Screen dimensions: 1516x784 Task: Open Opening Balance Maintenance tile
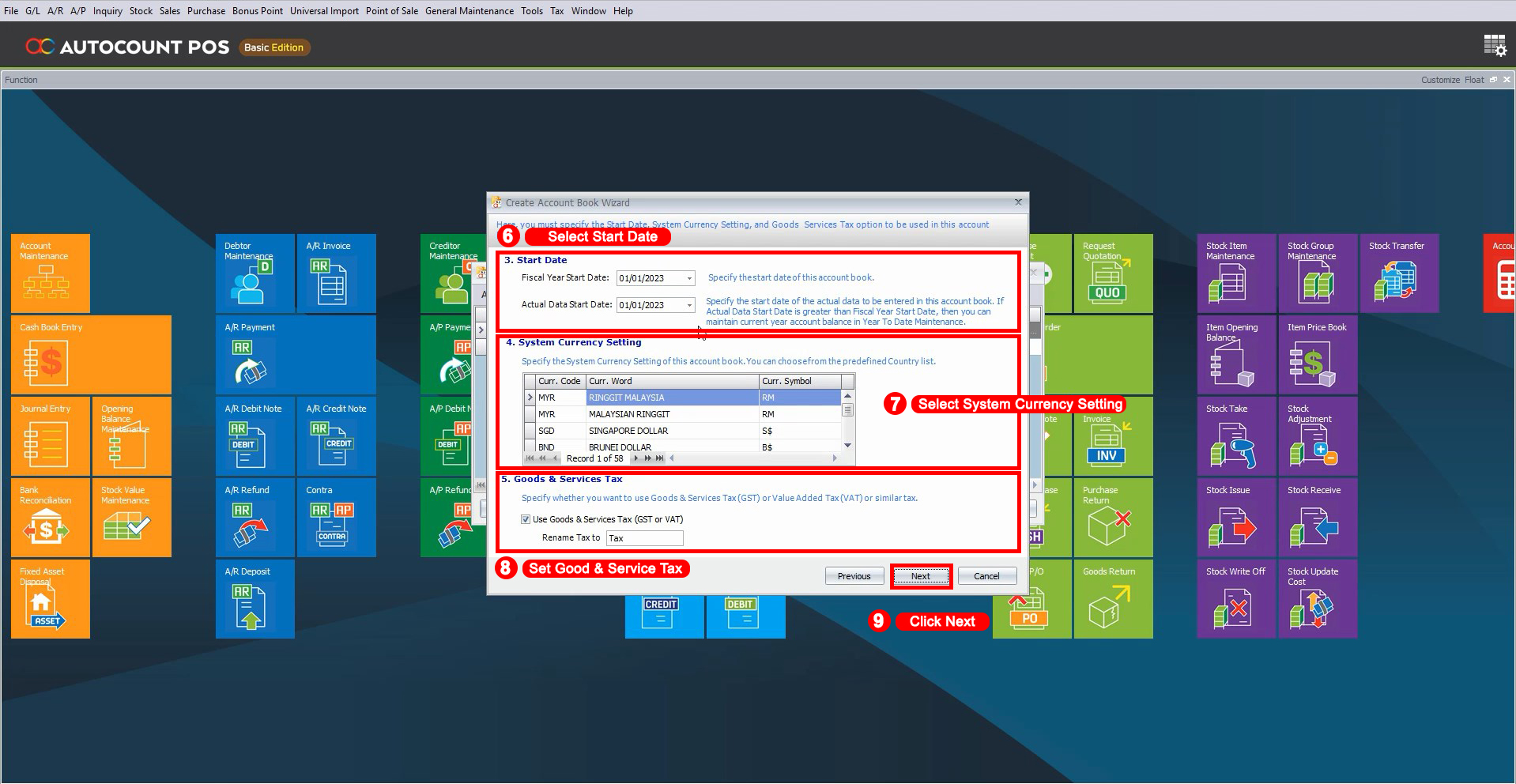(x=132, y=435)
